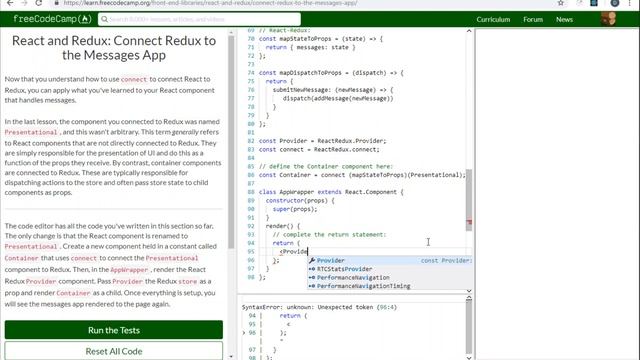Open the News menu item
The height and width of the screenshot is (360, 640).
coord(564,19)
